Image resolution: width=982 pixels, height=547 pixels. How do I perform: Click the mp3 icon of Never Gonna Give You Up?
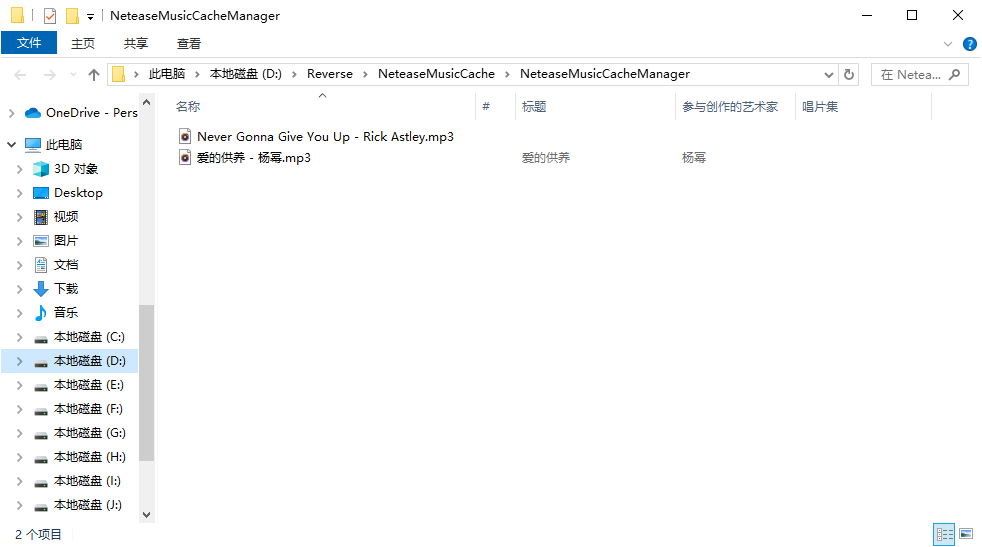coord(185,137)
